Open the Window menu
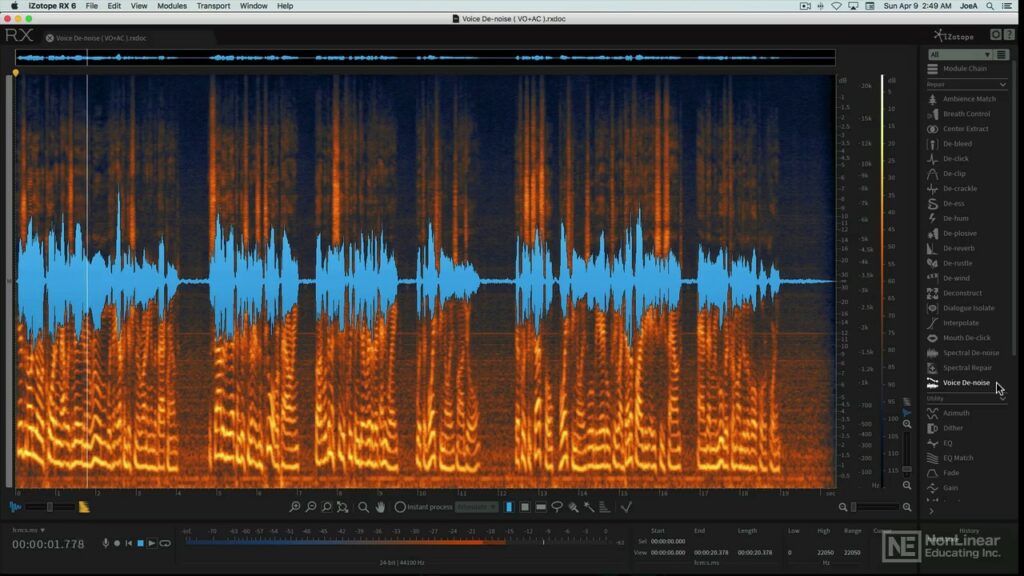Viewport: 1024px width, 576px height. (253, 6)
